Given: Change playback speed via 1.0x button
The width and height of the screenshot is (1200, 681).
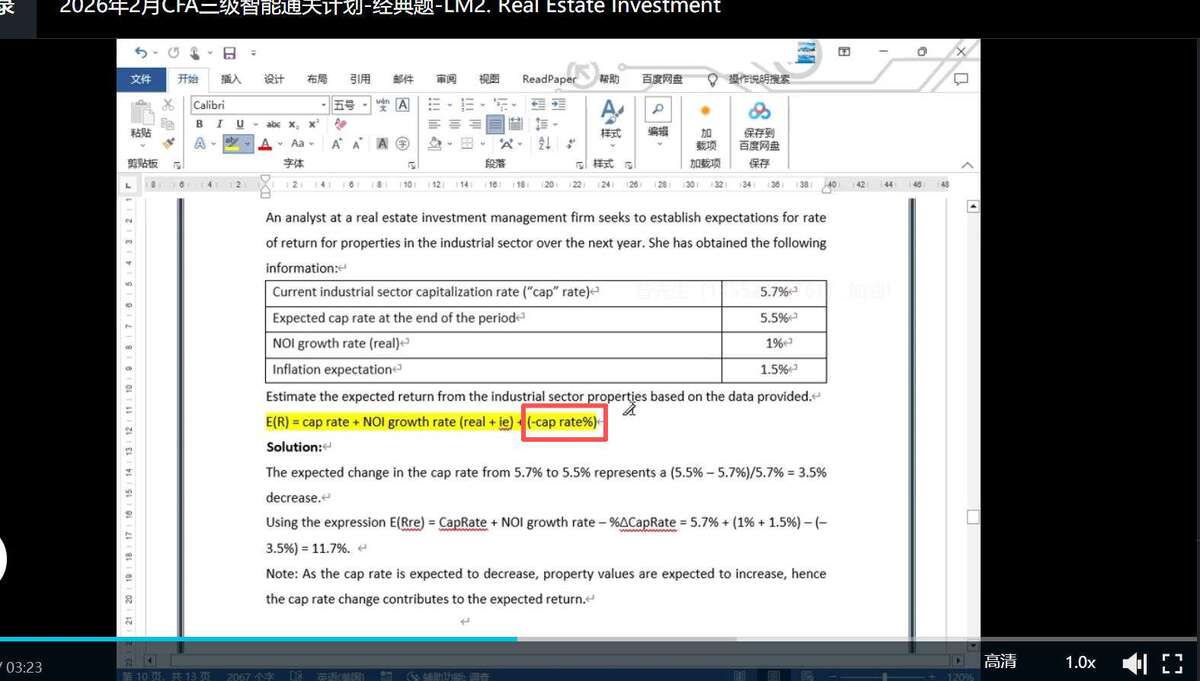Looking at the screenshot, I should [1080, 662].
